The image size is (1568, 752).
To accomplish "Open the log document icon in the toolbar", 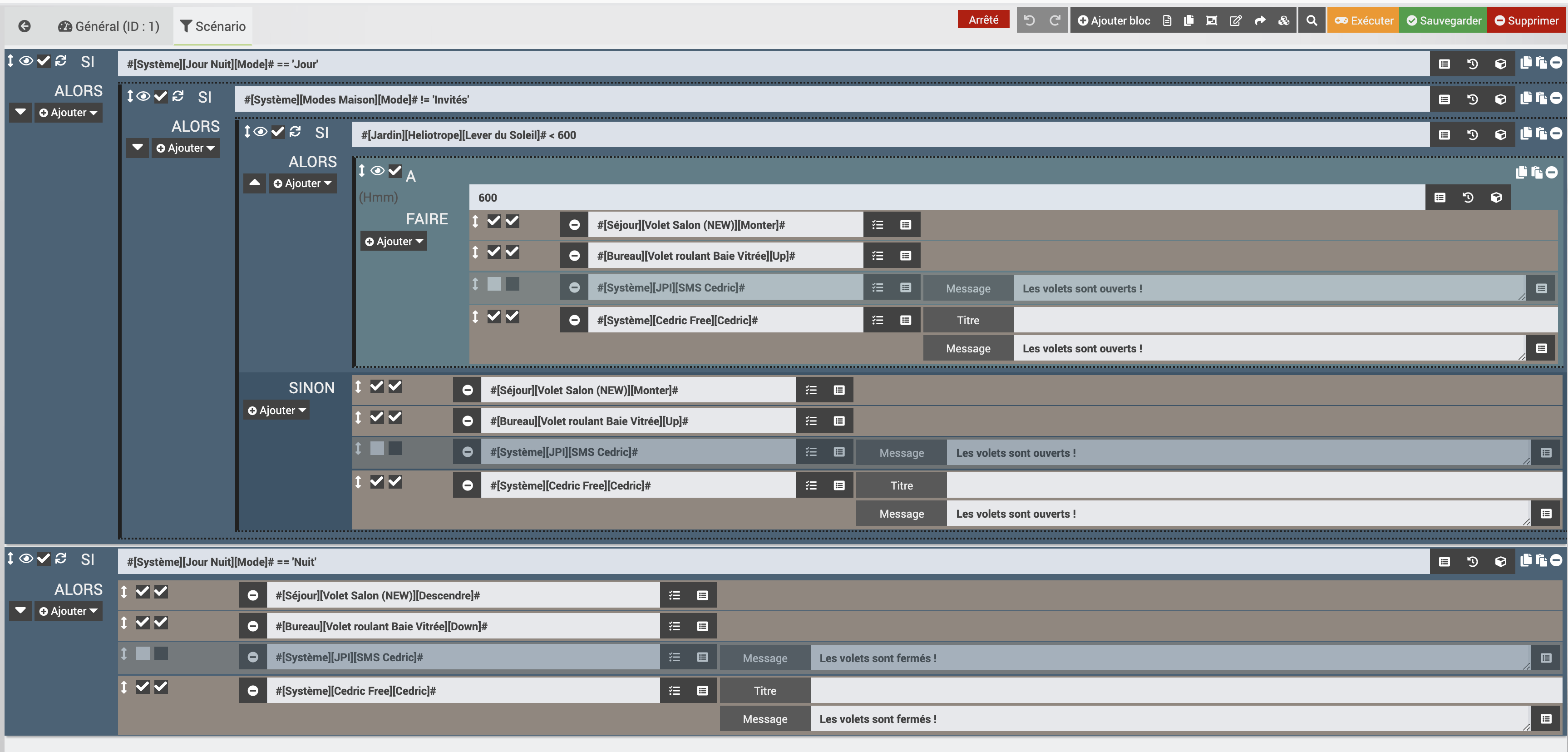I will click(x=1167, y=21).
